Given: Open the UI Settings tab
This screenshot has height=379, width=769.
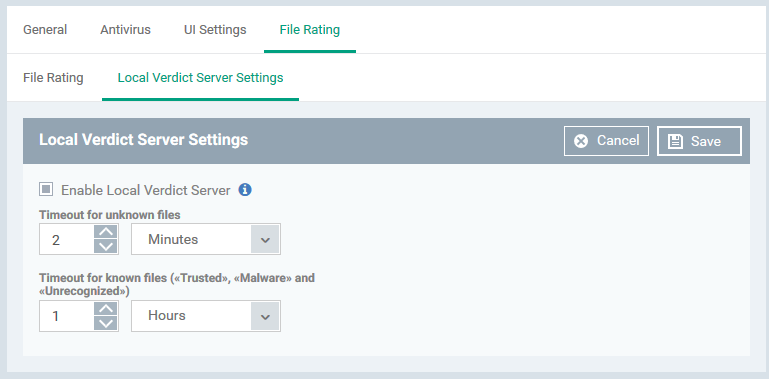Looking at the screenshot, I should (215, 29).
